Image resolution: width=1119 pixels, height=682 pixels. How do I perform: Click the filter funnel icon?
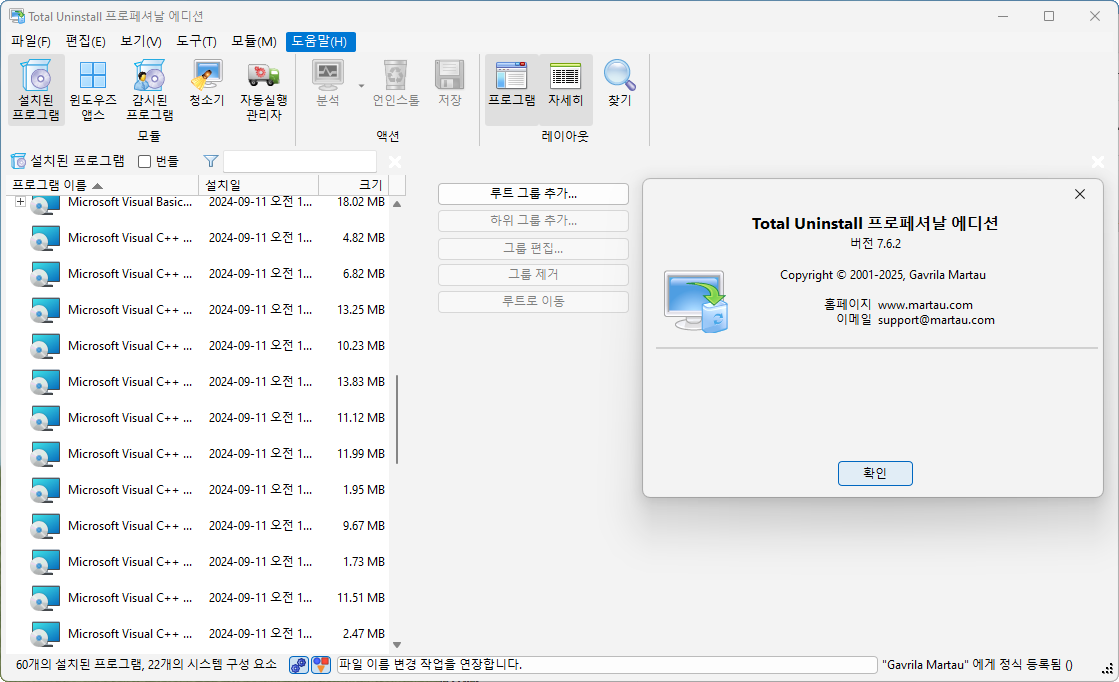tap(211, 161)
